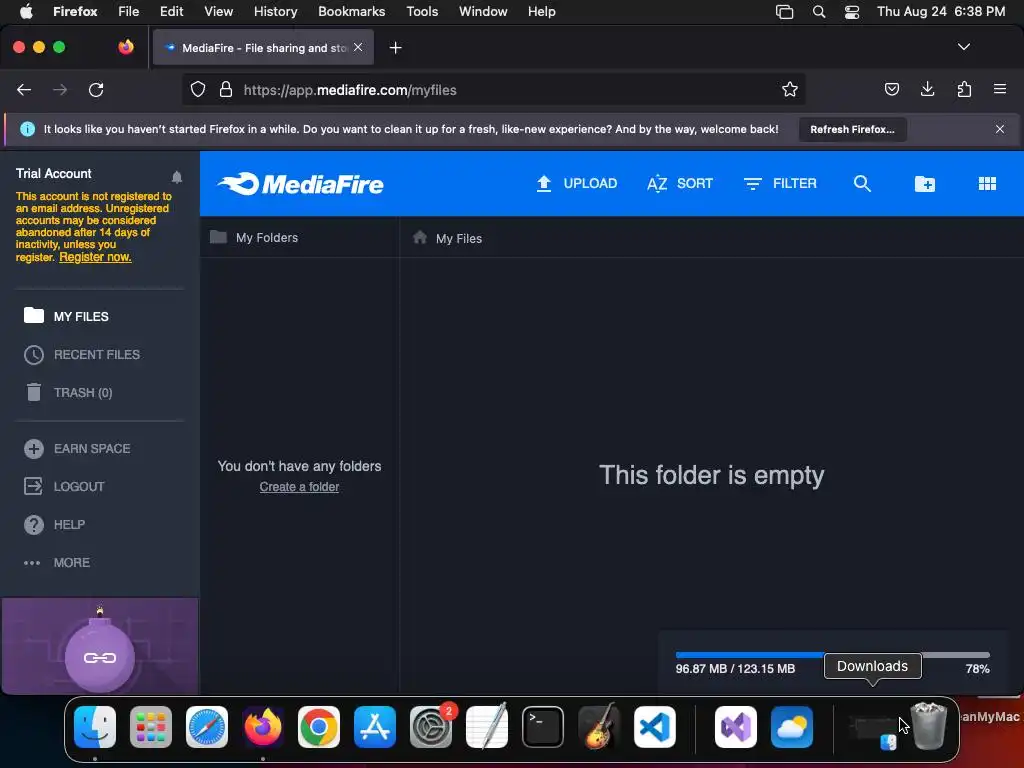Save page to Pocket
The height and width of the screenshot is (768, 1024).
tap(891, 89)
